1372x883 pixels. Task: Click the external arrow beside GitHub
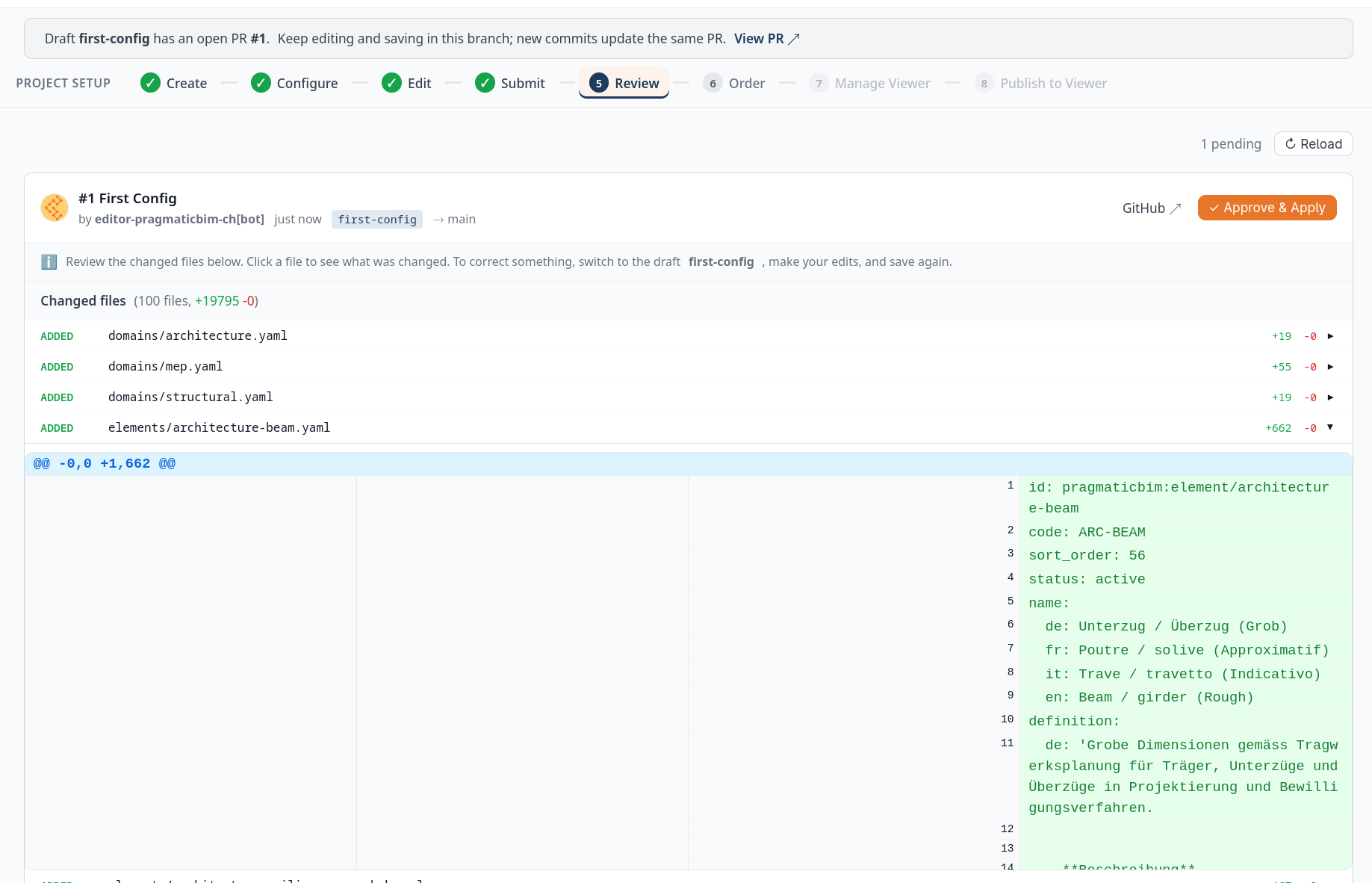click(1175, 208)
